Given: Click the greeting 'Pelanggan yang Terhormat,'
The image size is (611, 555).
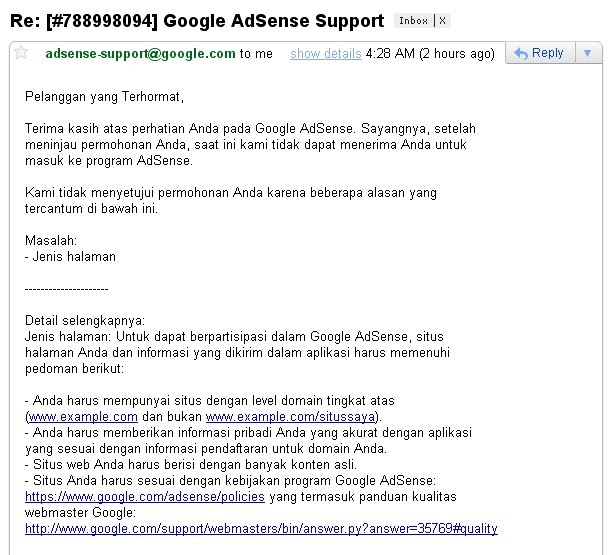Looking at the screenshot, I should click(104, 96).
